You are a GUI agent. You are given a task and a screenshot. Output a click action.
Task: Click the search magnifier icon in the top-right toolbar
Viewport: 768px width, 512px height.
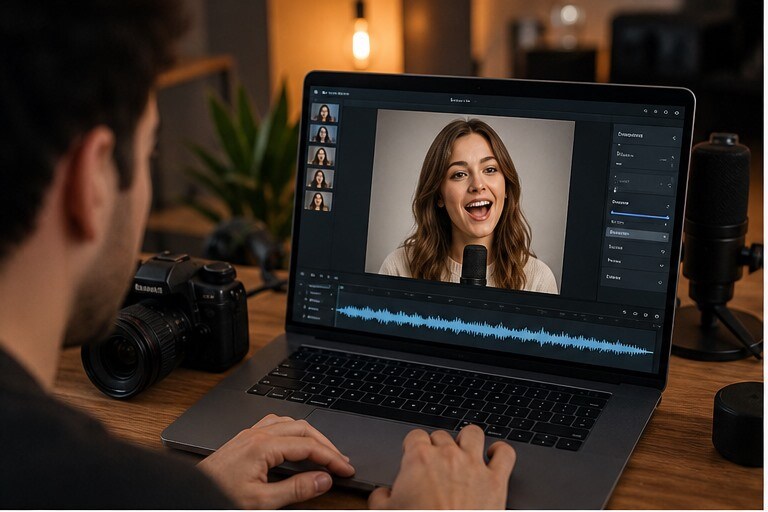coord(646,111)
